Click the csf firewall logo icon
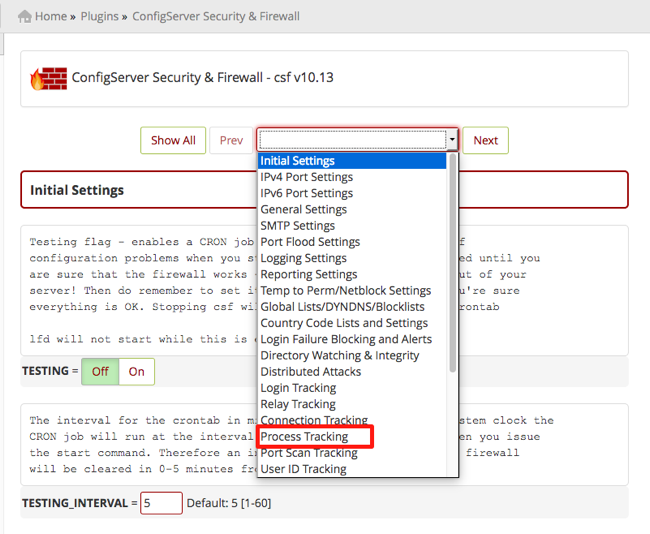 49,78
